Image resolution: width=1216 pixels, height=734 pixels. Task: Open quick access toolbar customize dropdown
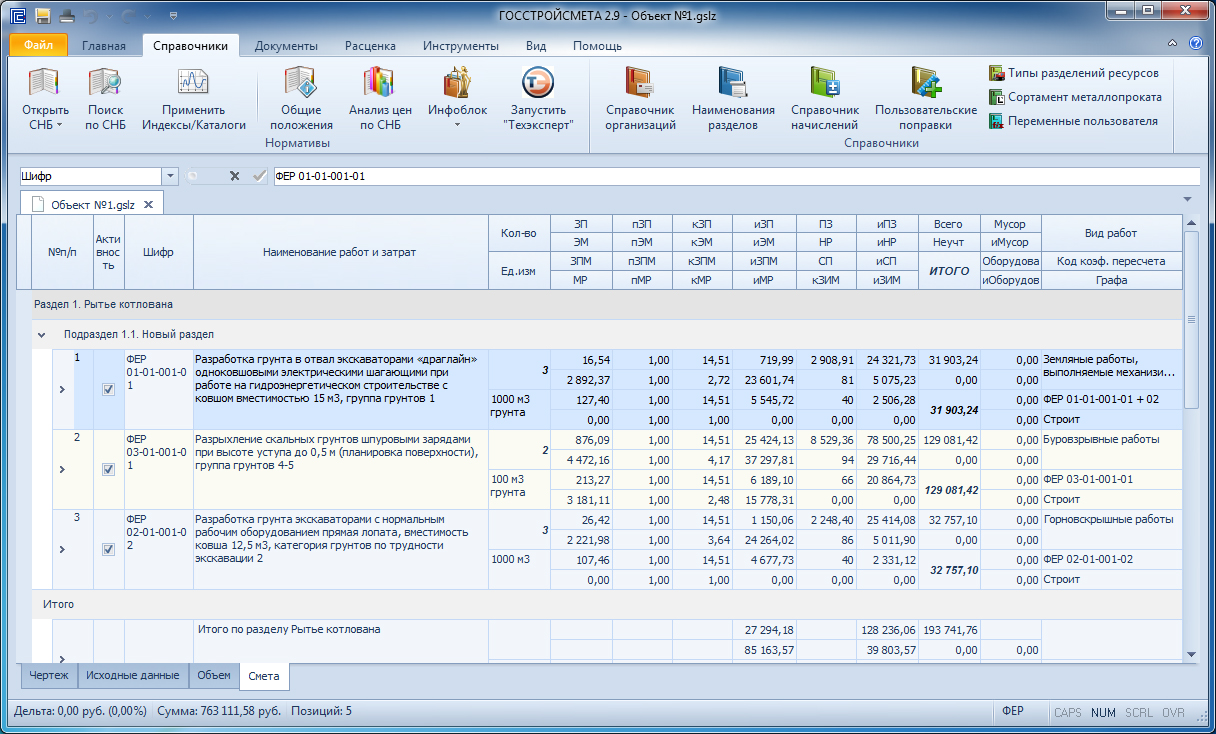pyautogui.click(x=173, y=16)
